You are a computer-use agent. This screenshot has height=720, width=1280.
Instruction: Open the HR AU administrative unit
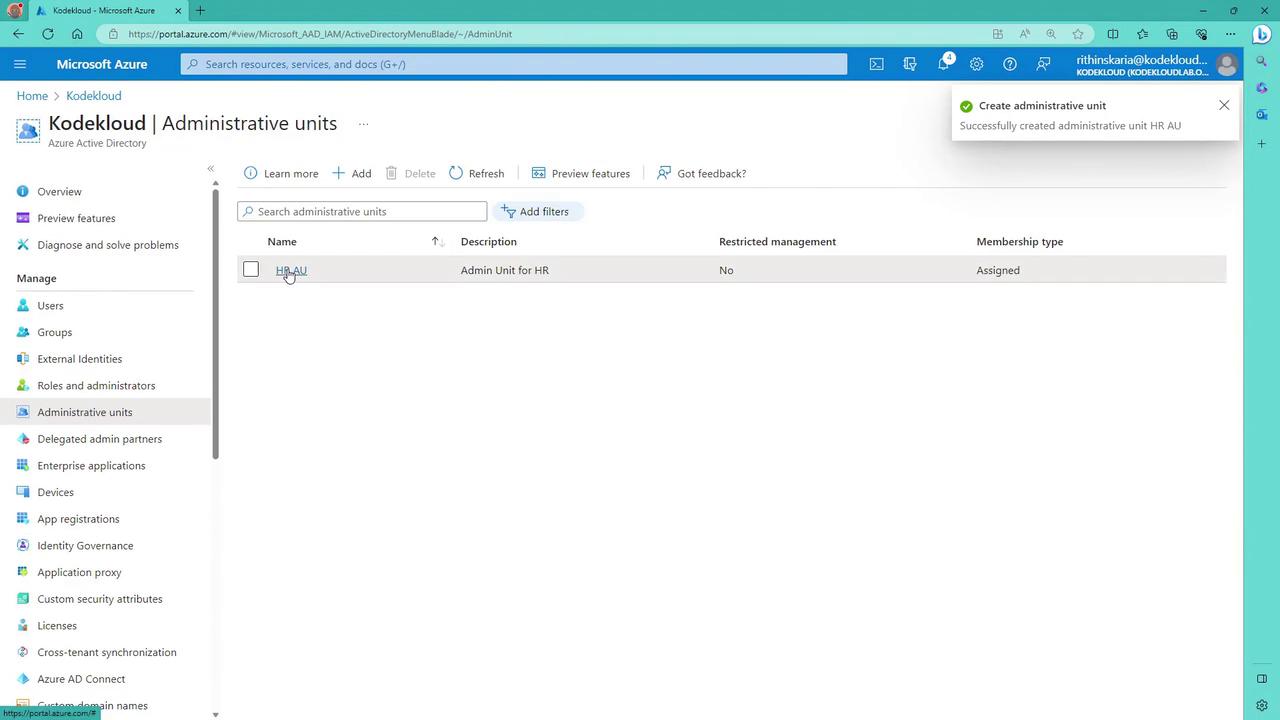[291, 270]
